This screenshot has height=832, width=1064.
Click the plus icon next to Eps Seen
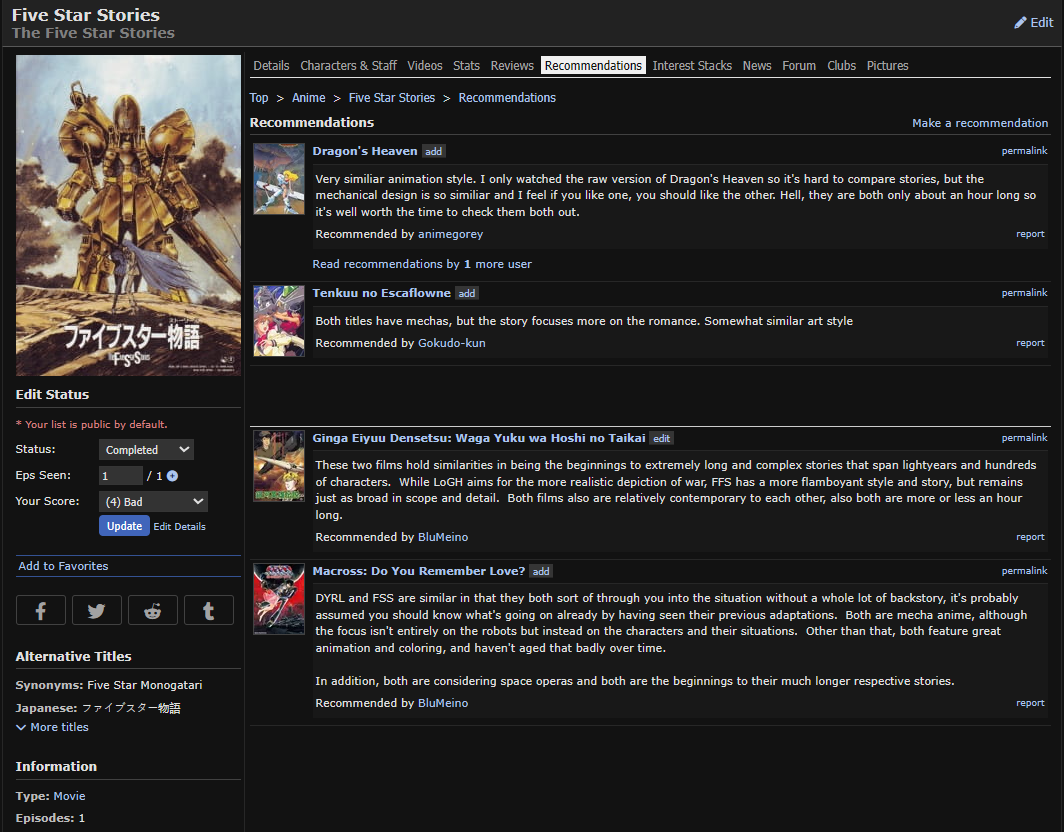(x=172, y=476)
